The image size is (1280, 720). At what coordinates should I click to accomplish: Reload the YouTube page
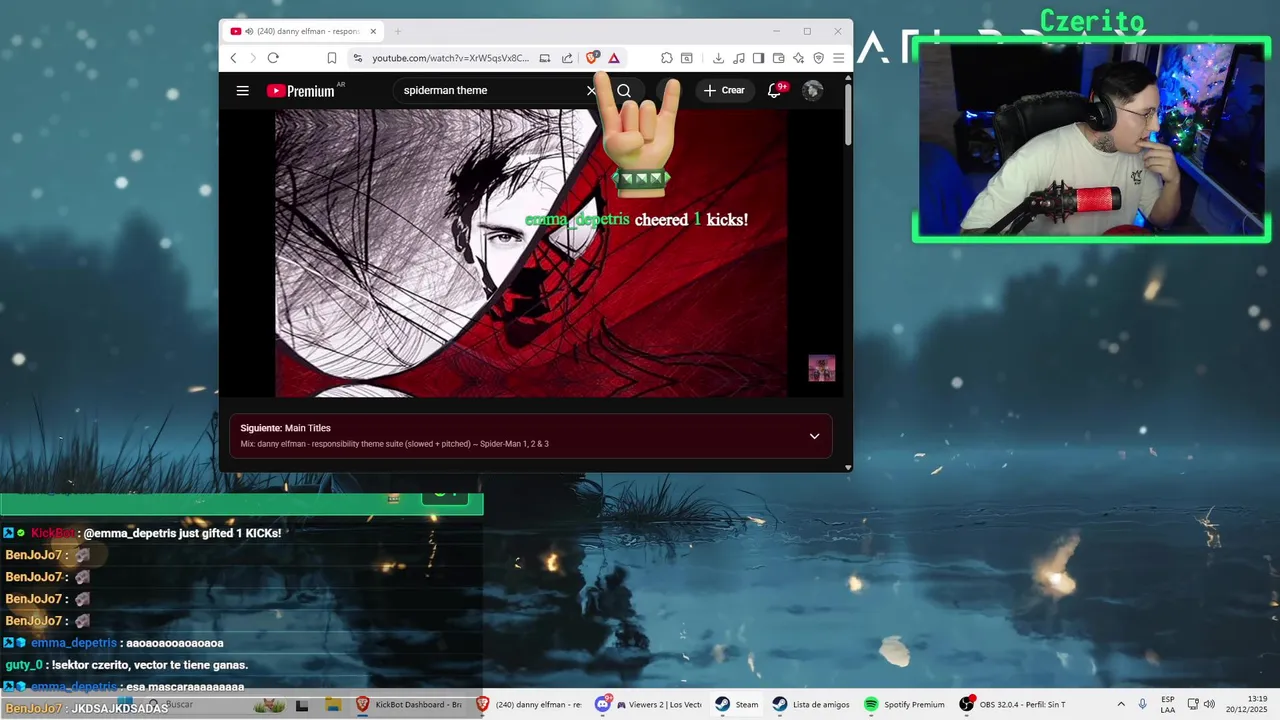pos(272,58)
